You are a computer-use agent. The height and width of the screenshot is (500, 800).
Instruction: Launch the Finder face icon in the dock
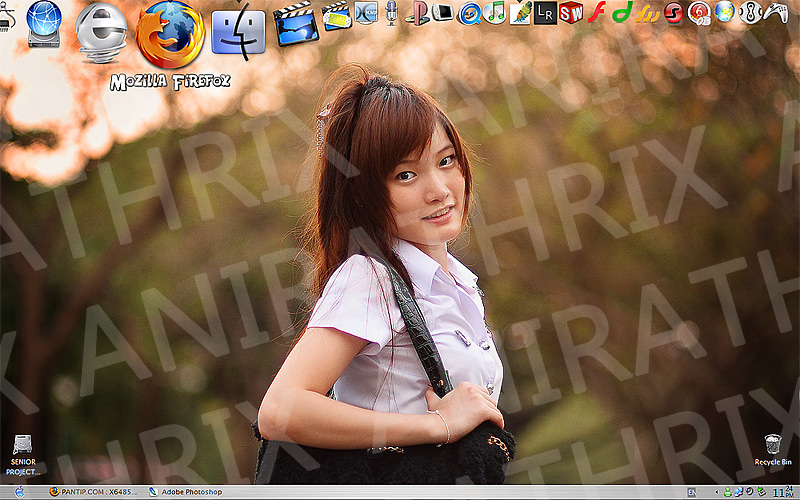pos(238,32)
